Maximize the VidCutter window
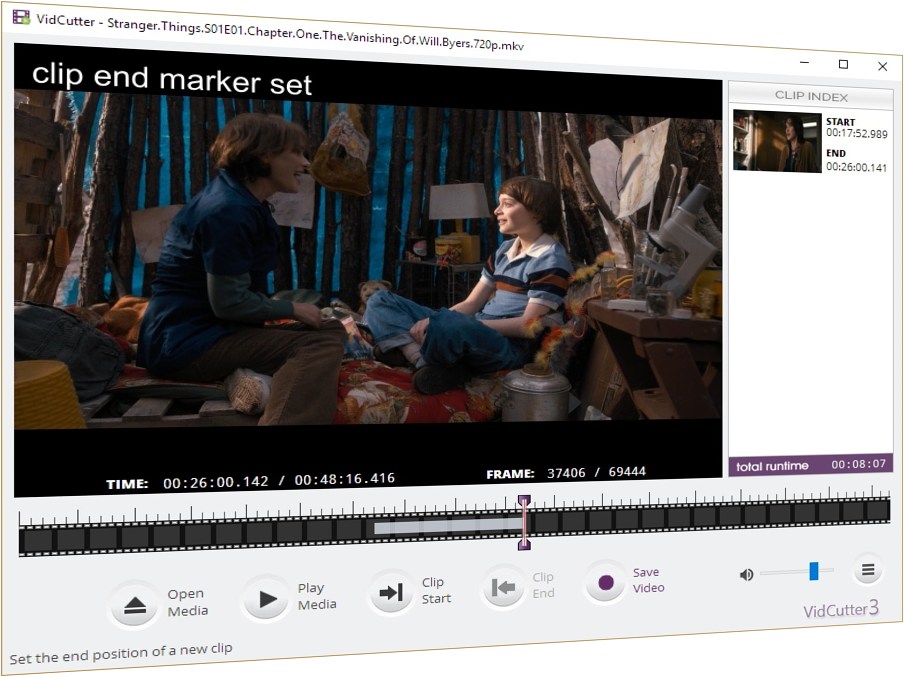This screenshot has height=677, width=904. 843,64
